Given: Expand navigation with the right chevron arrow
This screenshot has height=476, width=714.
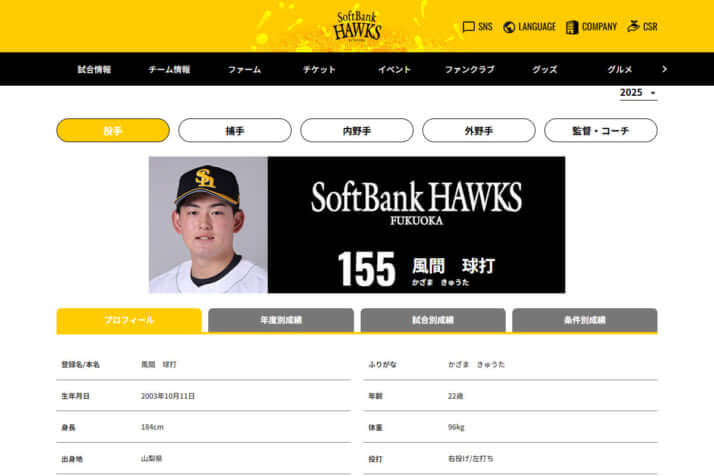Looking at the screenshot, I should click(664, 69).
